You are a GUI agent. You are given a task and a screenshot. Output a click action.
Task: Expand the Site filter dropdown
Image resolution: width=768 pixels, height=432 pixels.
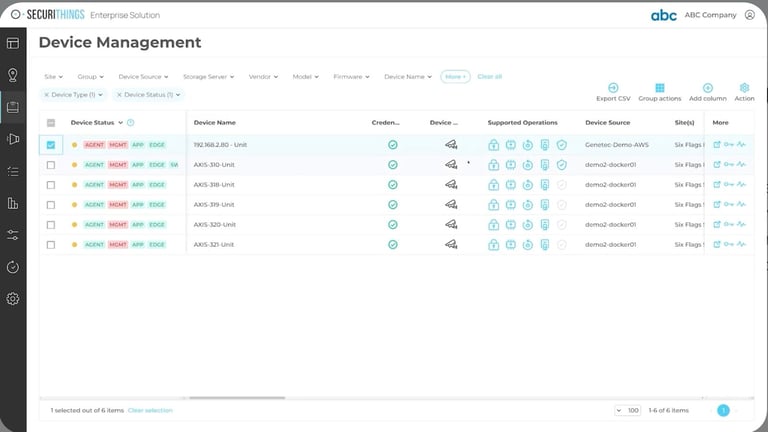(x=53, y=76)
